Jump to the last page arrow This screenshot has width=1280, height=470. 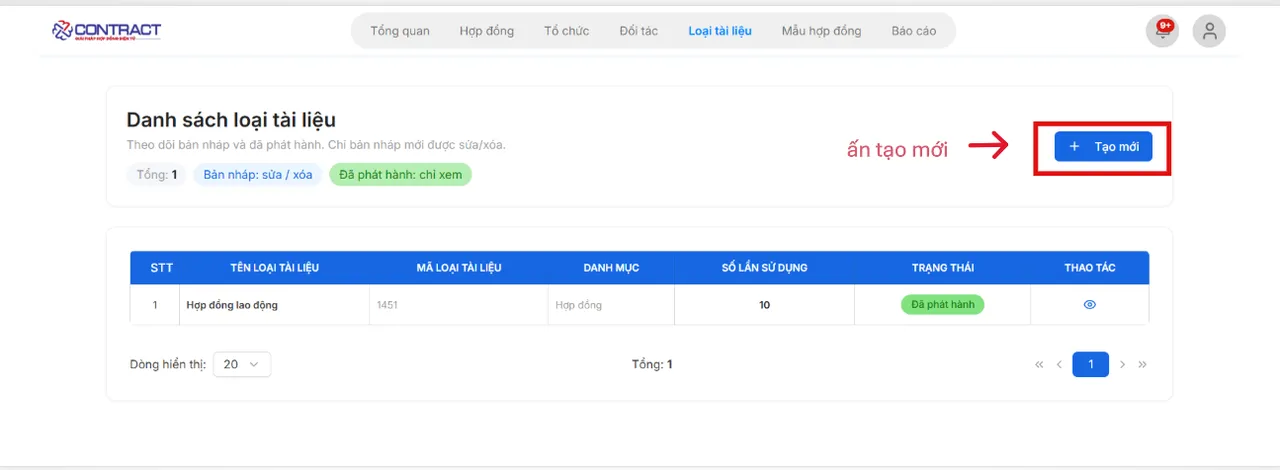click(1142, 365)
